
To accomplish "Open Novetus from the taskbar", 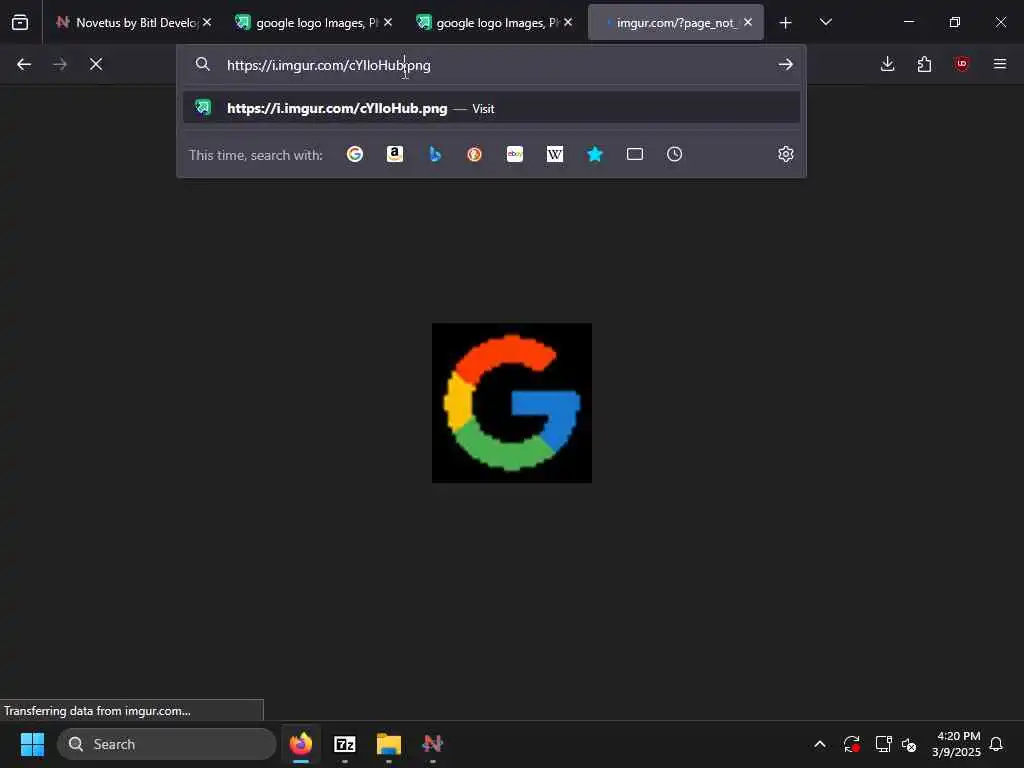I will click(432, 744).
